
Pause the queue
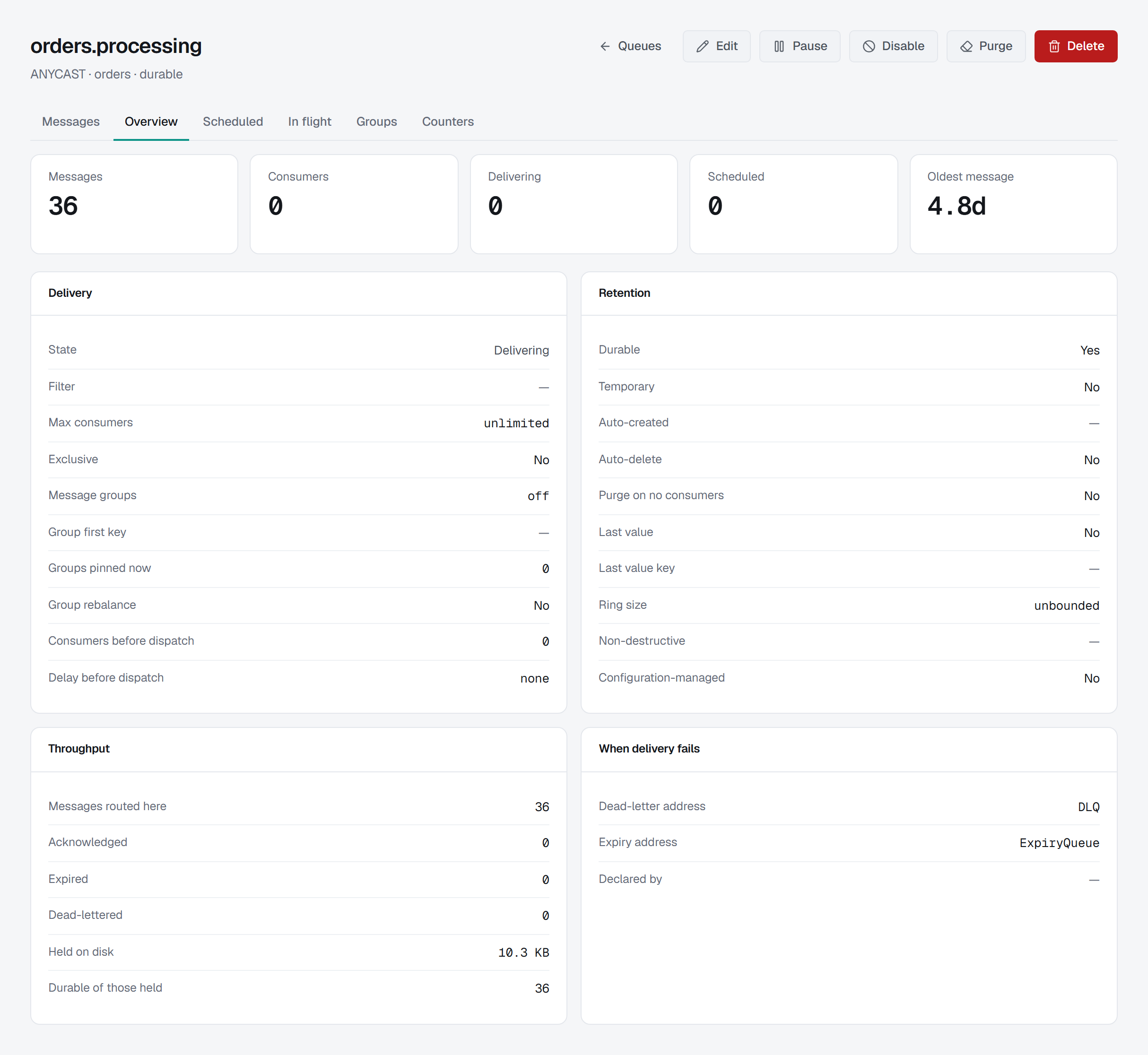pos(800,46)
